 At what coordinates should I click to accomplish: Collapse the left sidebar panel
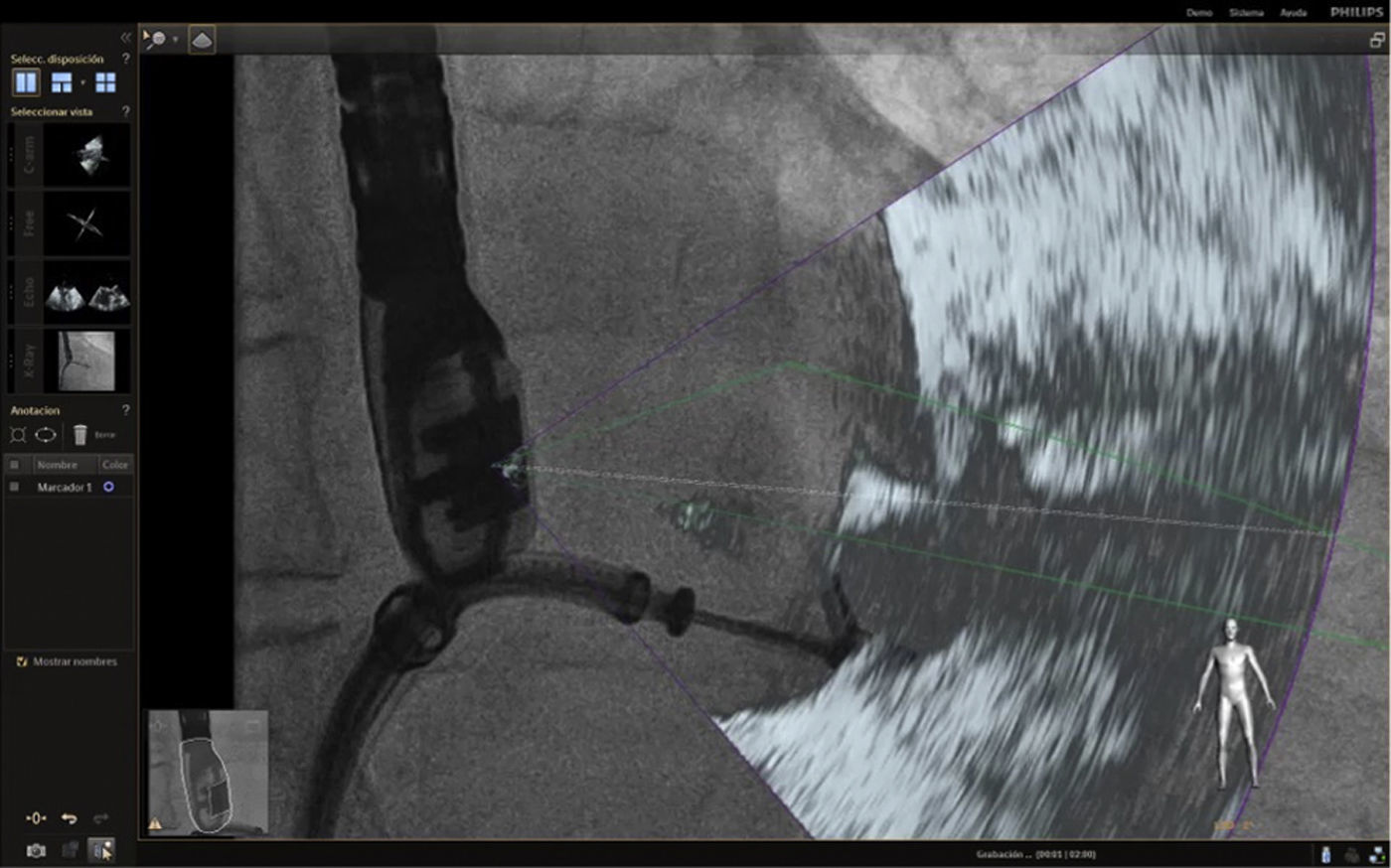click(x=125, y=37)
